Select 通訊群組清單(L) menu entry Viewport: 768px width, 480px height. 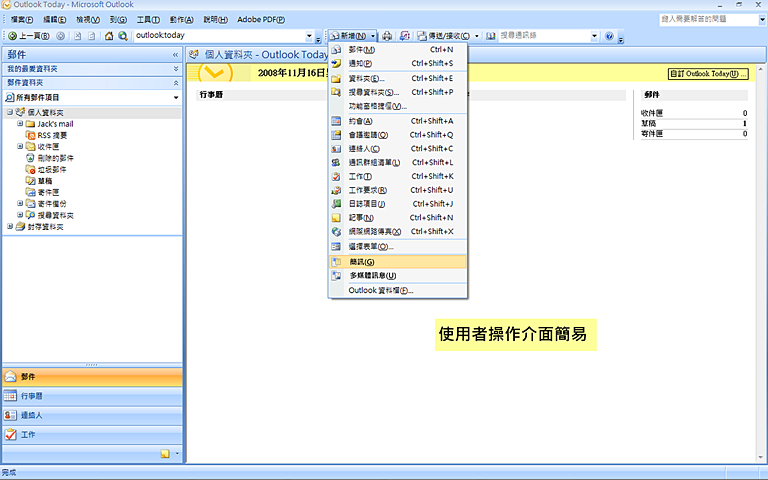click(x=398, y=162)
